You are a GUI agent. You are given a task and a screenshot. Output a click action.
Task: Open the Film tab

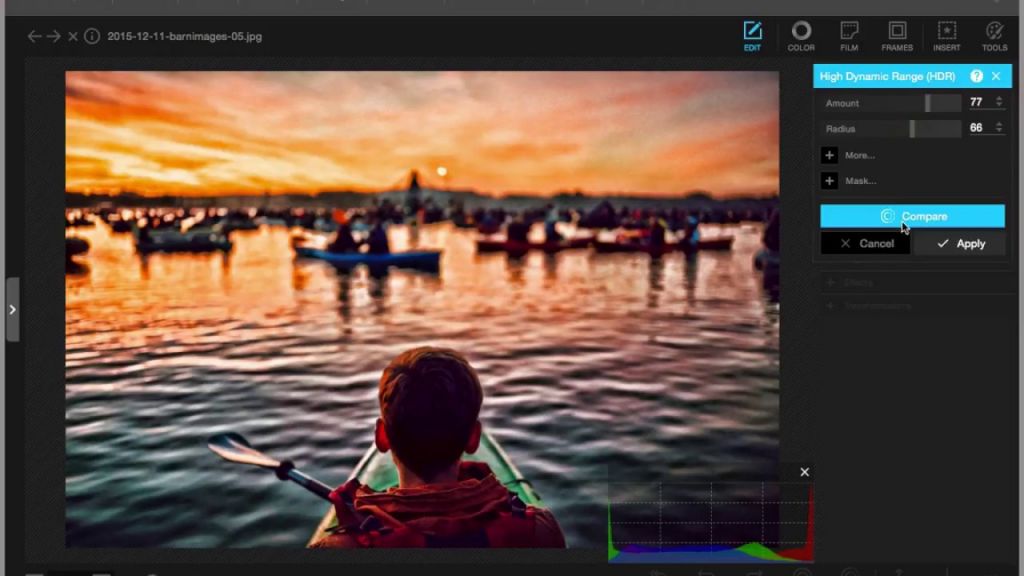849,36
